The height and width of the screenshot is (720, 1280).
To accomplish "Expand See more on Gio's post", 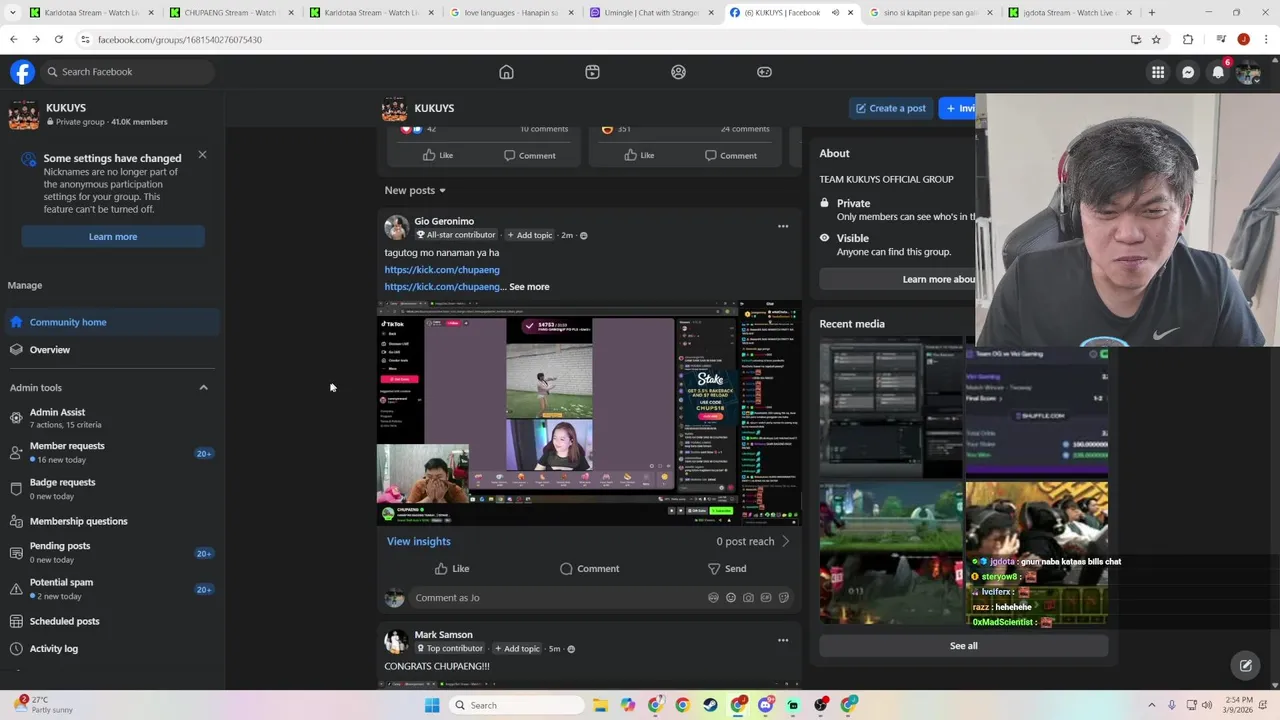I will [529, 287].
